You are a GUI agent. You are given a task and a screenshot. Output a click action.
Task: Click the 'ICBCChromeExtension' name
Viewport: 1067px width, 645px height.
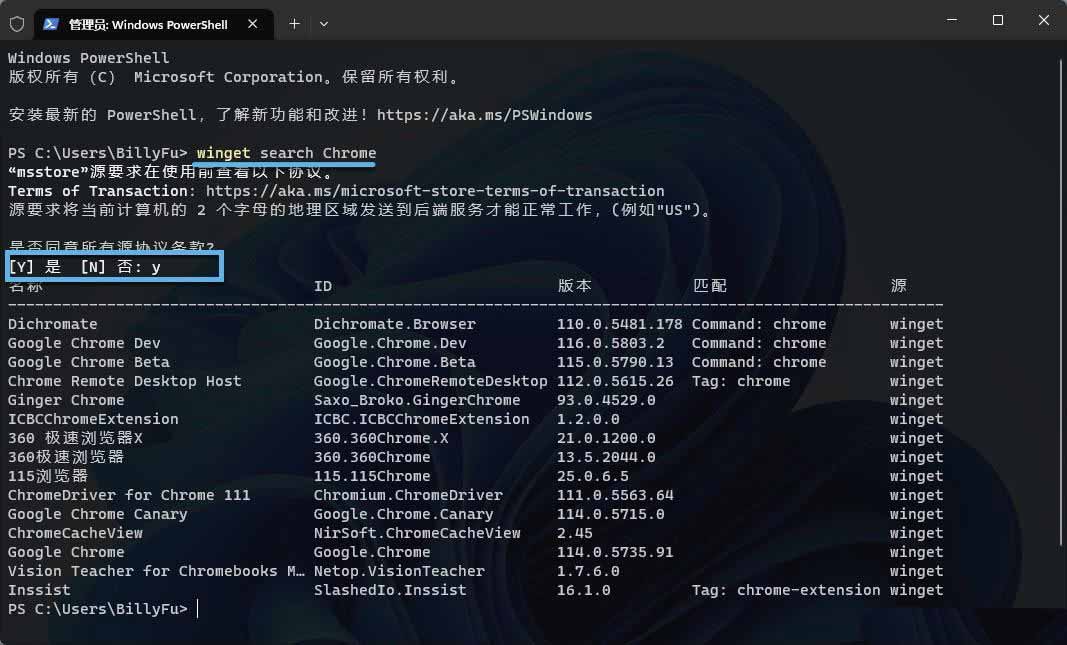click(x=93, y=419)
